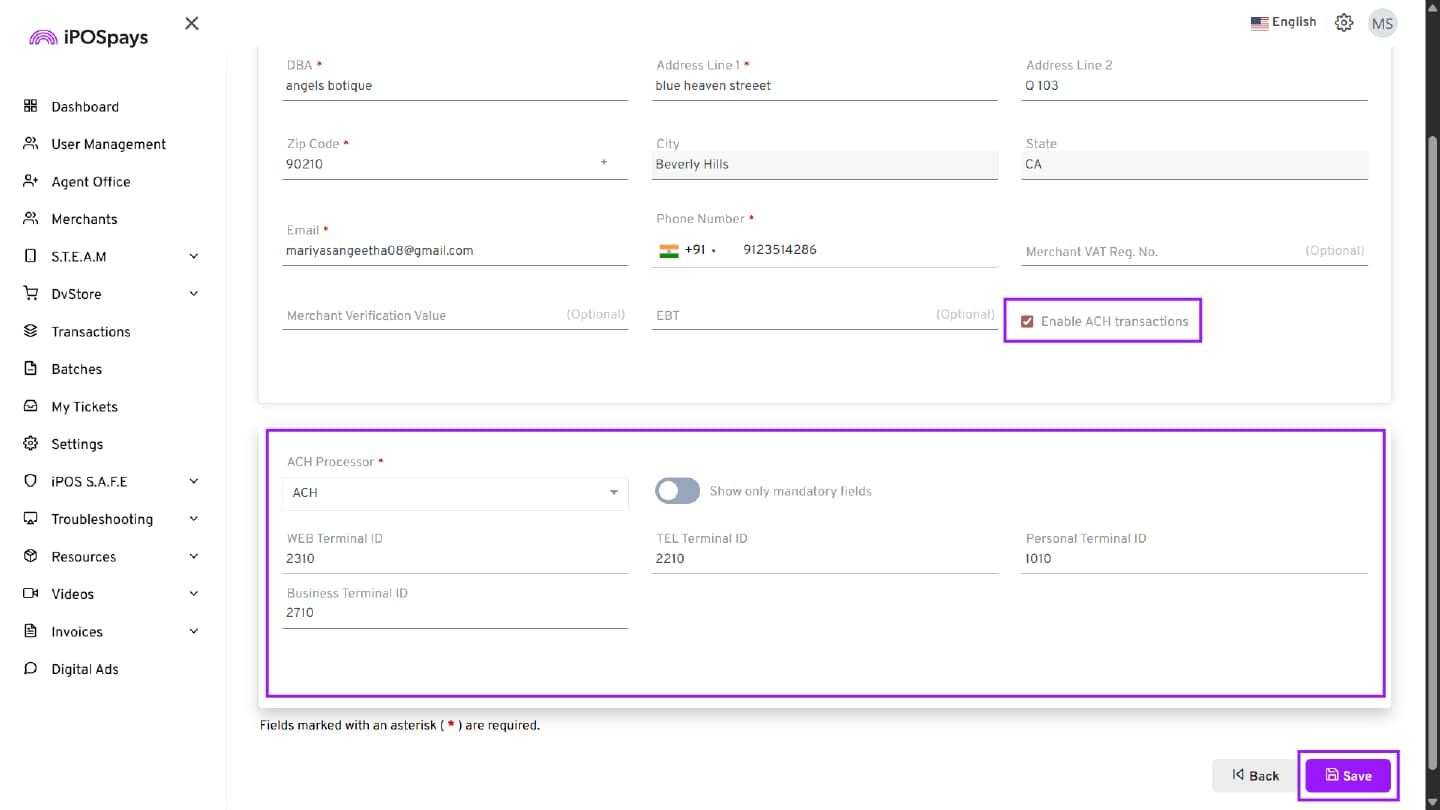This screenshot has height=810, width=1440.
Task: Expand the S.T.E.A.M sidebar menu
Action: (x=194, y=256)
